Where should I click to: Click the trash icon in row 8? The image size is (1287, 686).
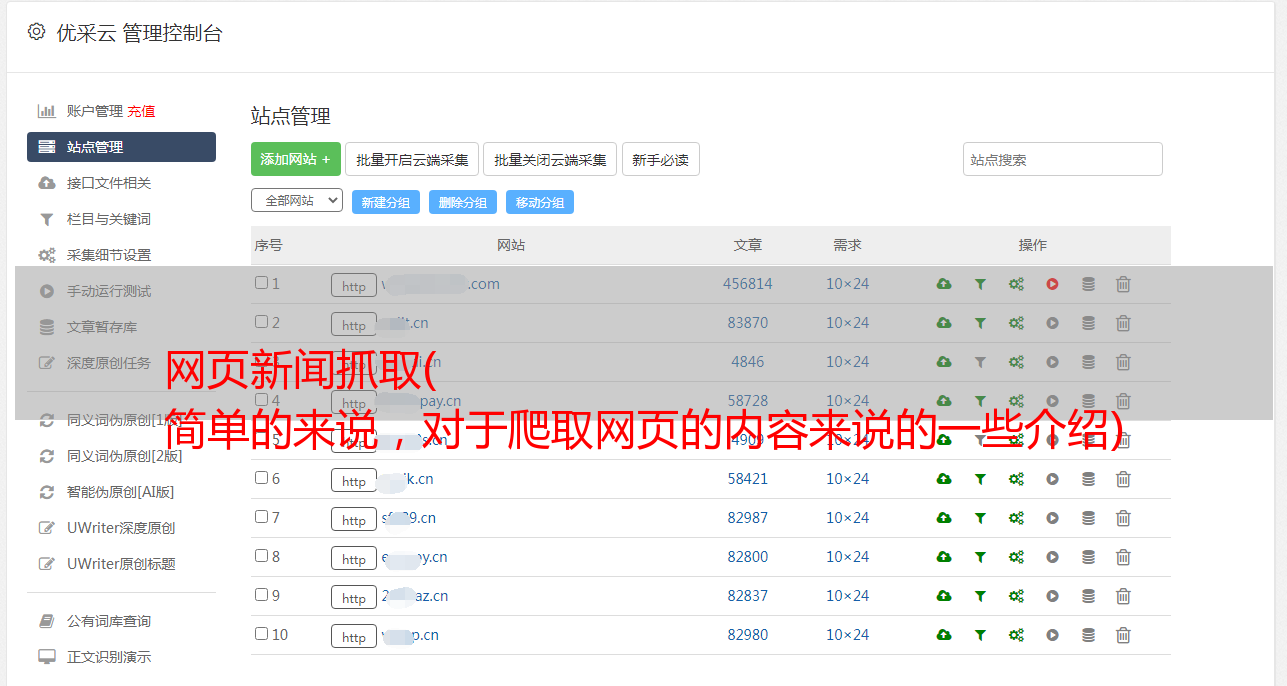pos(1123,557)
